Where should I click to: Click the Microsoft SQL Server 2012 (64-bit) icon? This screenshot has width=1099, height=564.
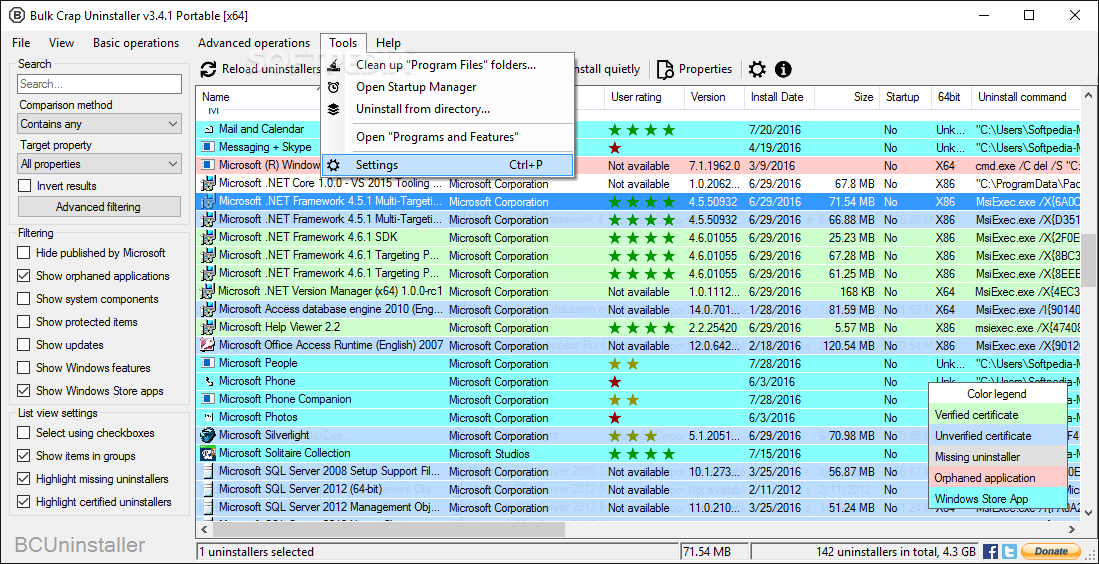[207, 489]
